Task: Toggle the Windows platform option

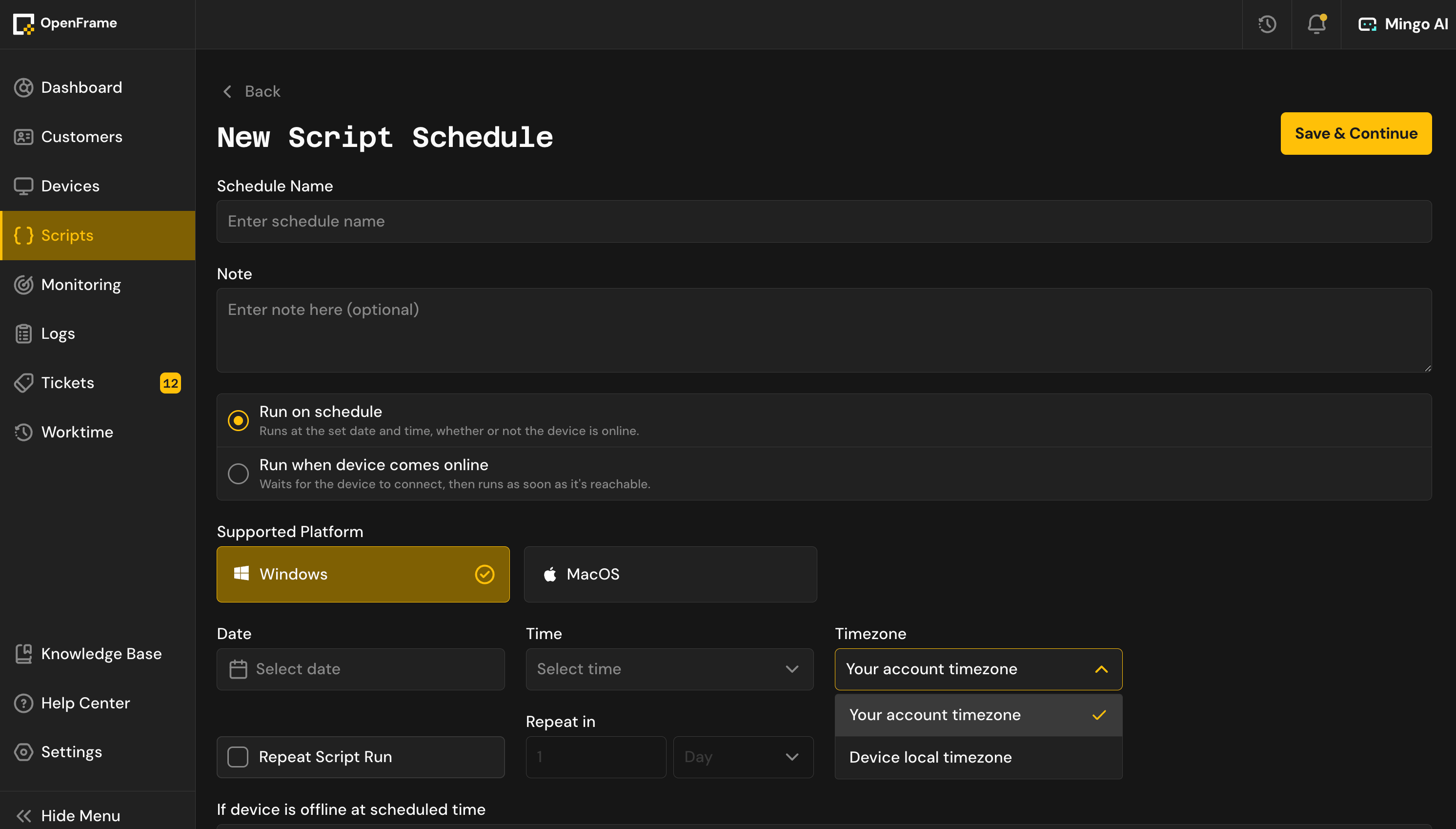Action: [x=363, y=574]
